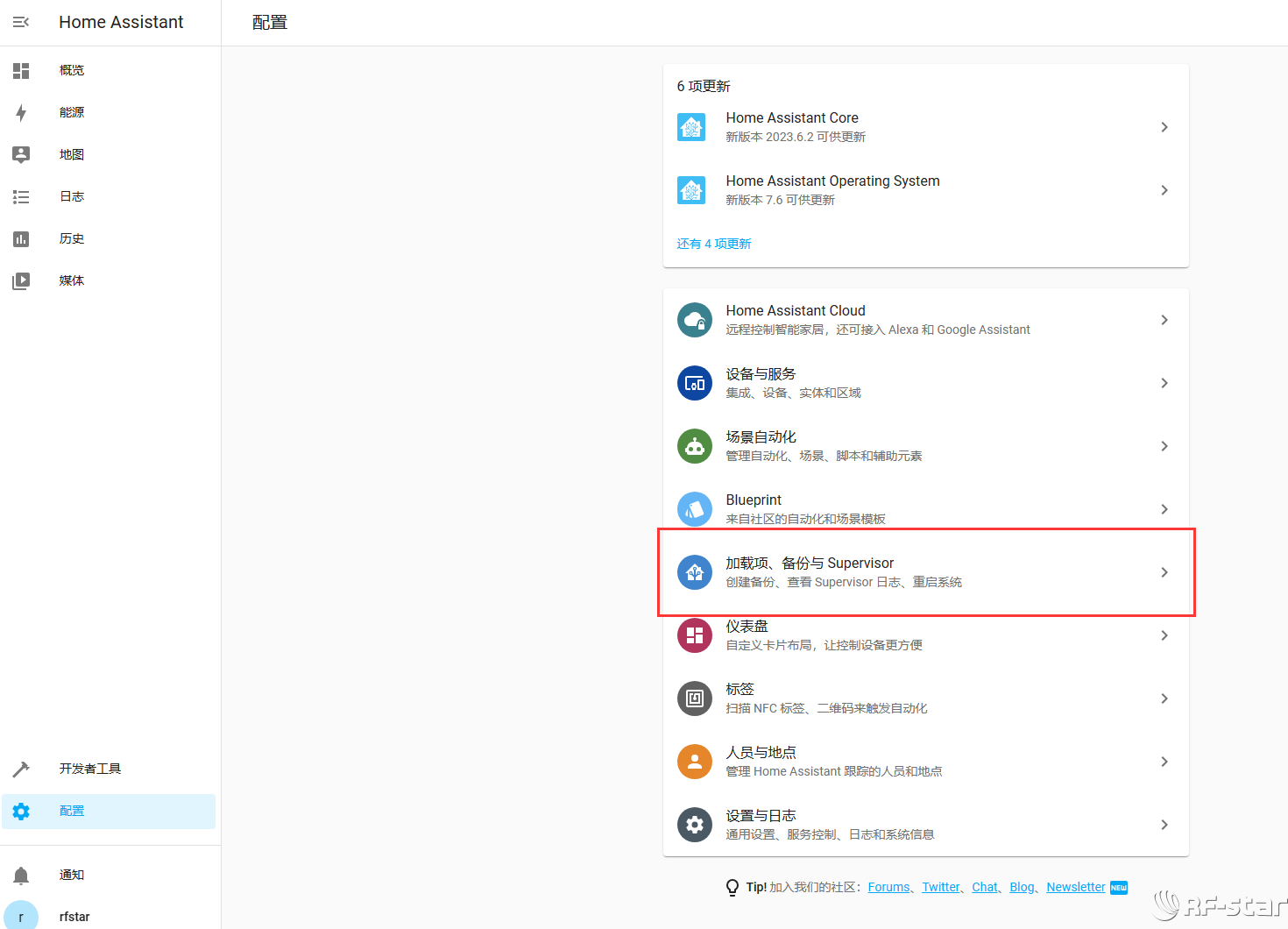Click the configuration gear icon in the sidebar

[21, 811]
